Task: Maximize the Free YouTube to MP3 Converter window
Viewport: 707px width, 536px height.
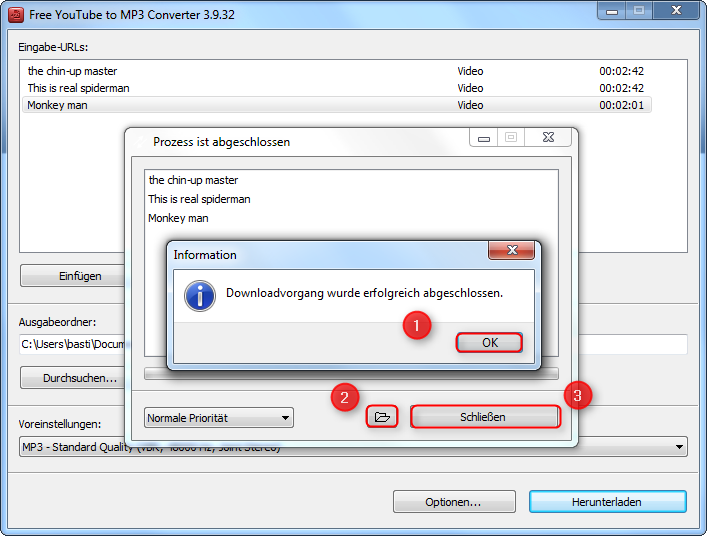Action: click(638, 11)
